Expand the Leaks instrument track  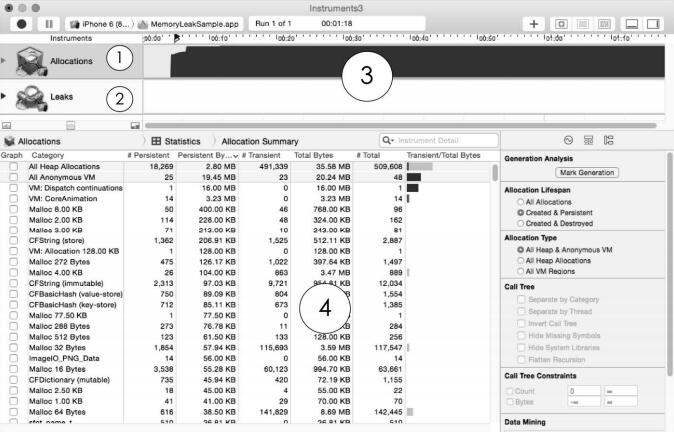8,97
